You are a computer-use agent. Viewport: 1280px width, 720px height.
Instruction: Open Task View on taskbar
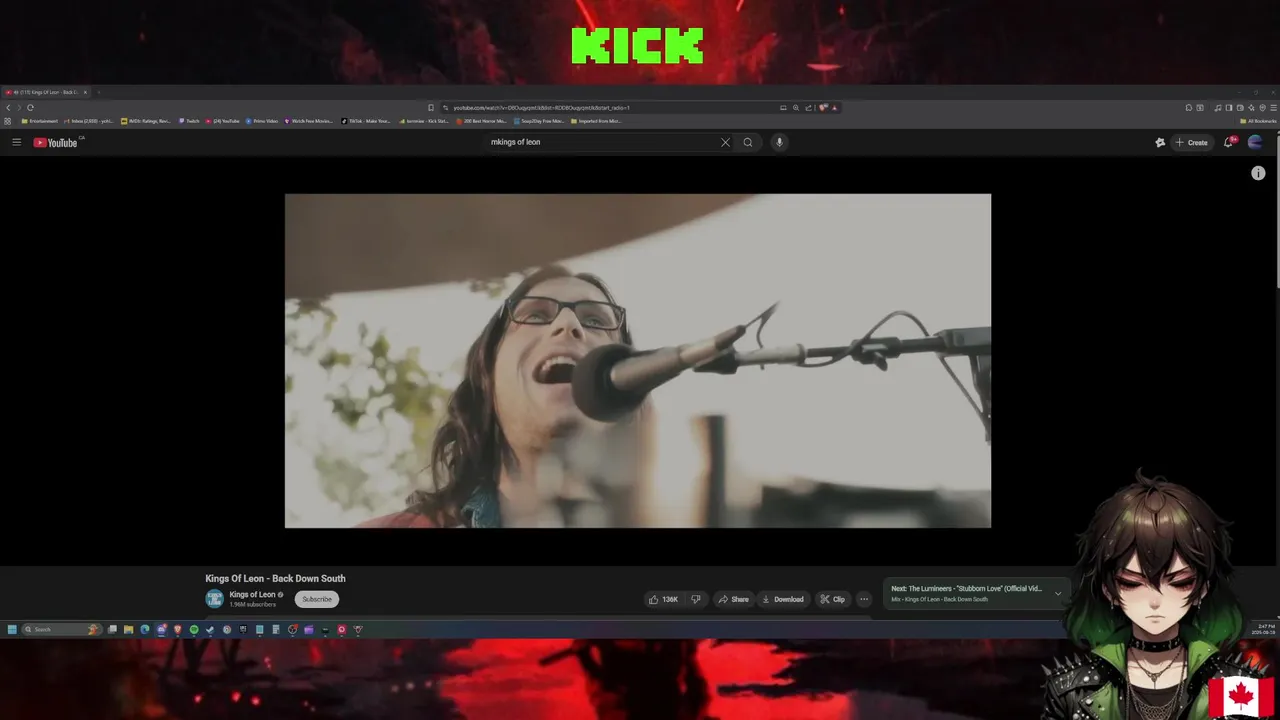coord(112,629)
